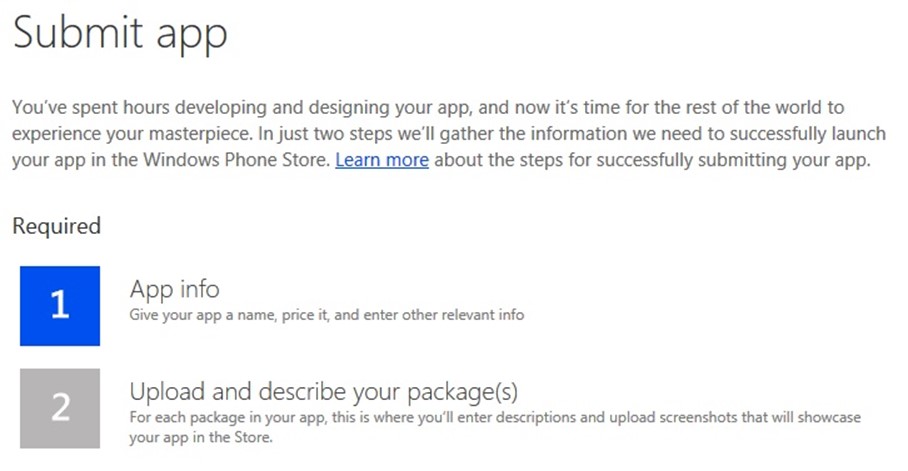The image size is (908, 471).
Task: Follow the Learn more link
Action: (x=382, y=160)
